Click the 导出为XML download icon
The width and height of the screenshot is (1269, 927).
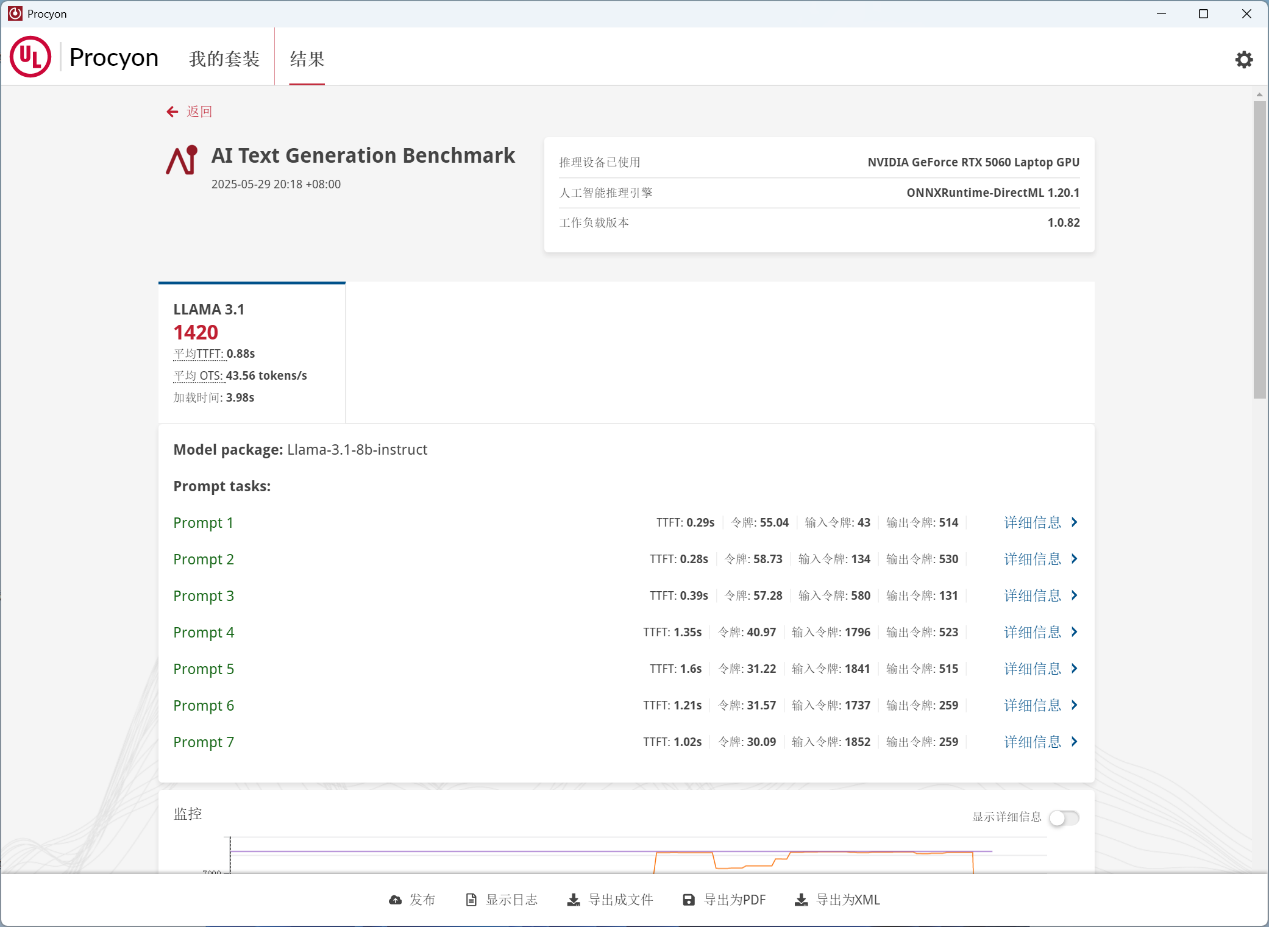pos(801,900)
